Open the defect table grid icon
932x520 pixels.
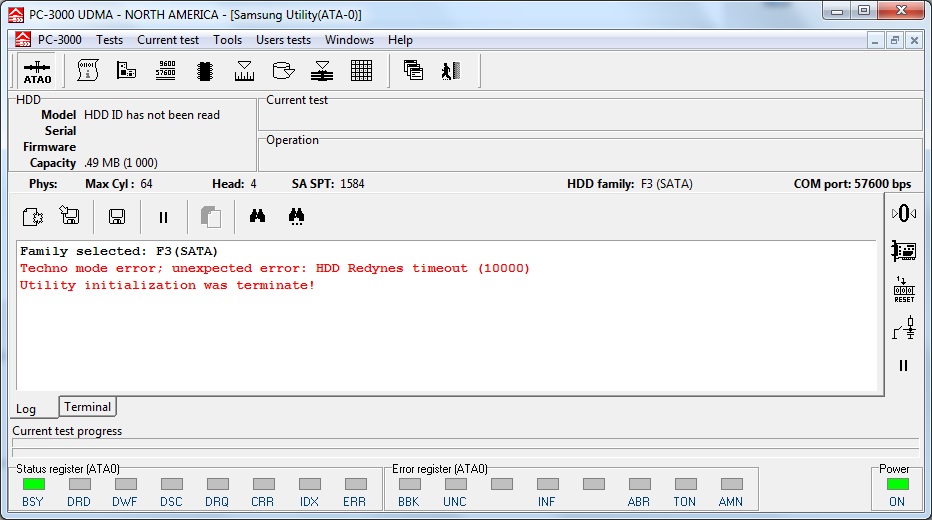tap(361, 71)
